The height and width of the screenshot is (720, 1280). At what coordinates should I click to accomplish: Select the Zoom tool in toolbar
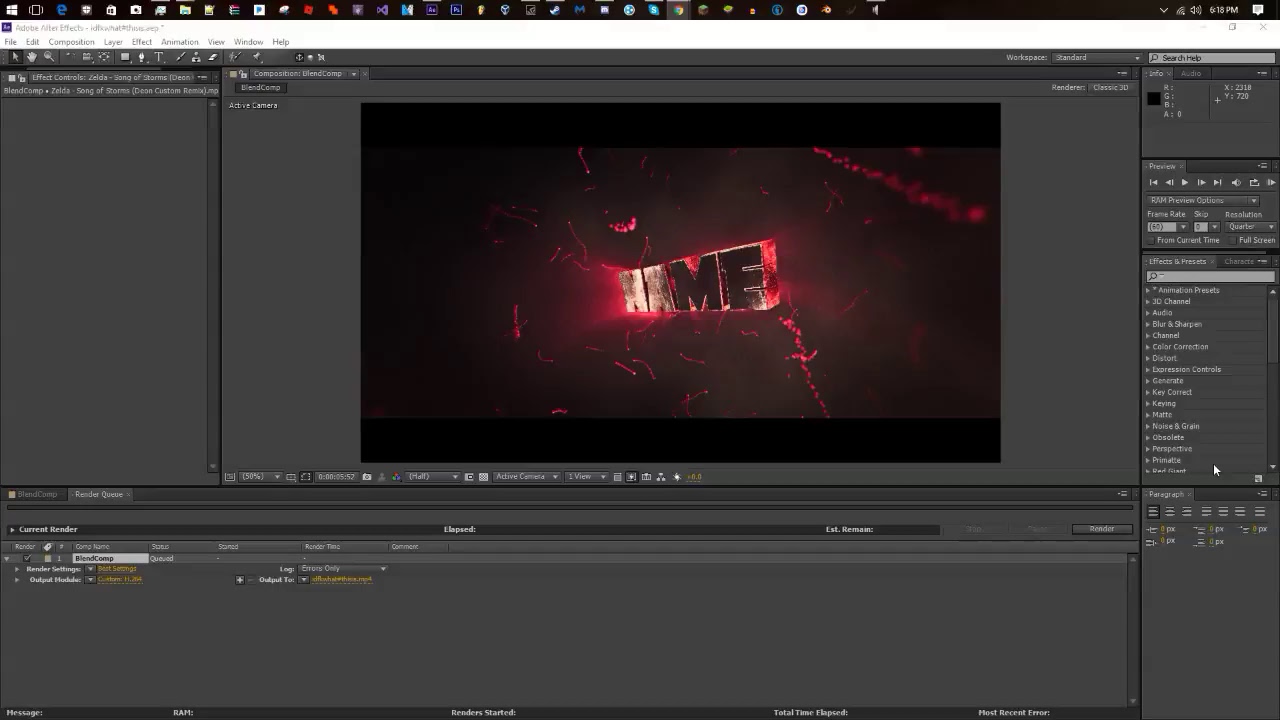click(48, 57)
